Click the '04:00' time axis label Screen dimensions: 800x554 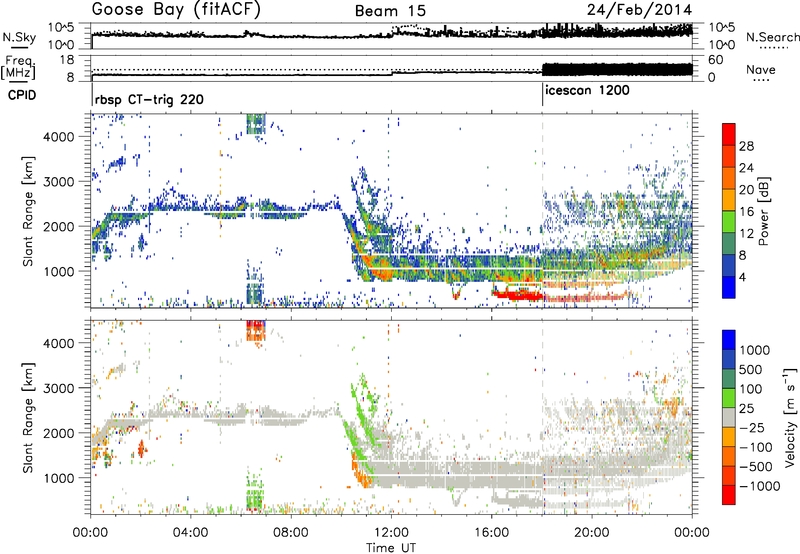pyautogui.click(x=191, y=532)
